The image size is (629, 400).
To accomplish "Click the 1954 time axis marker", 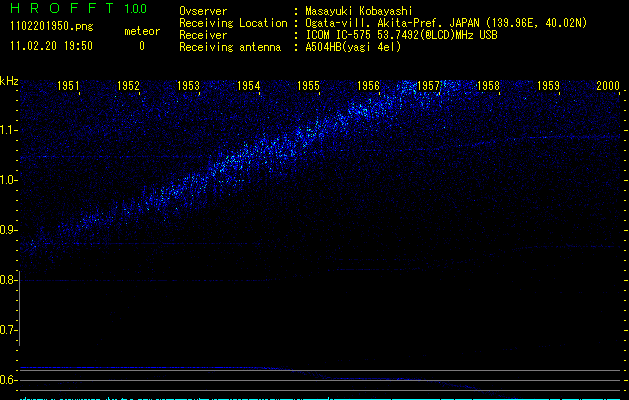I will (248, 86).
